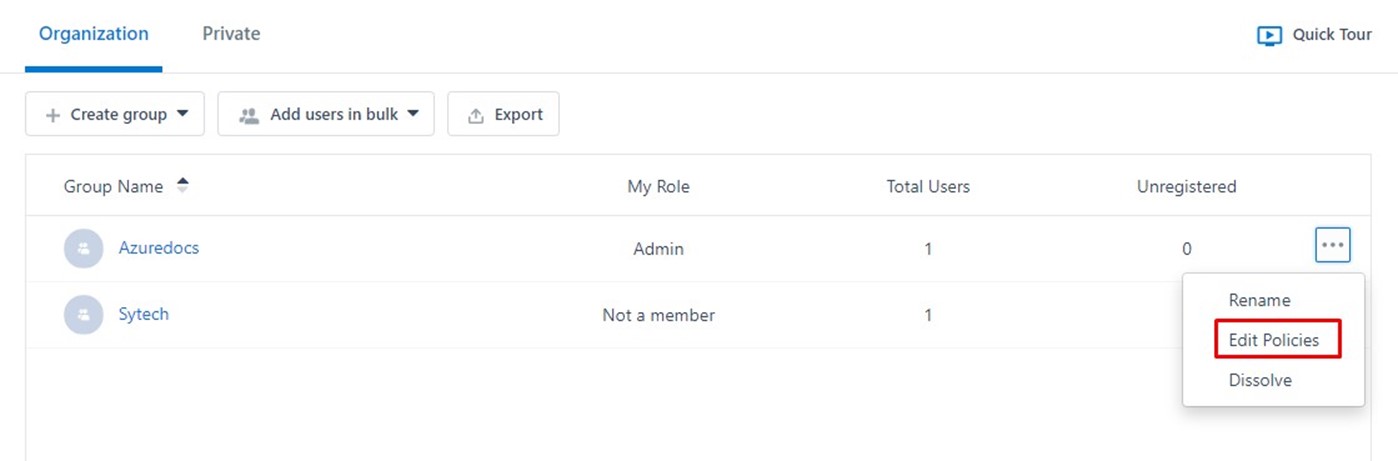Click the people icon on Add users in bulk
The image size is (1398, 461).
click(x=249, y=115)
